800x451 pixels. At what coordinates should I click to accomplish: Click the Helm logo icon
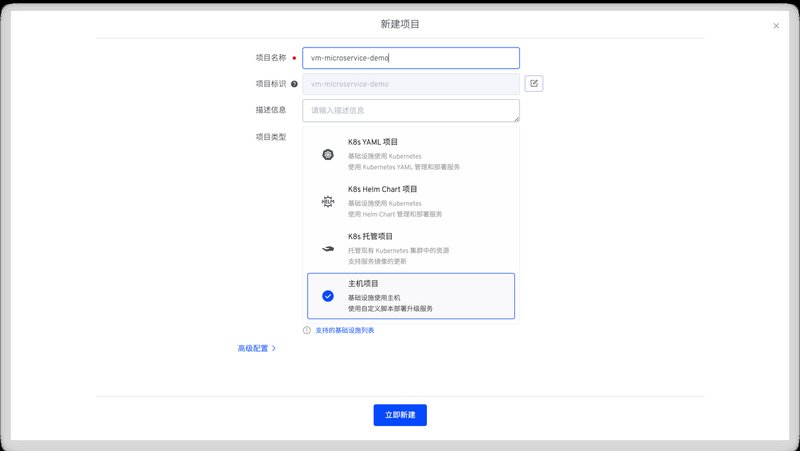(x=327, y=201)
